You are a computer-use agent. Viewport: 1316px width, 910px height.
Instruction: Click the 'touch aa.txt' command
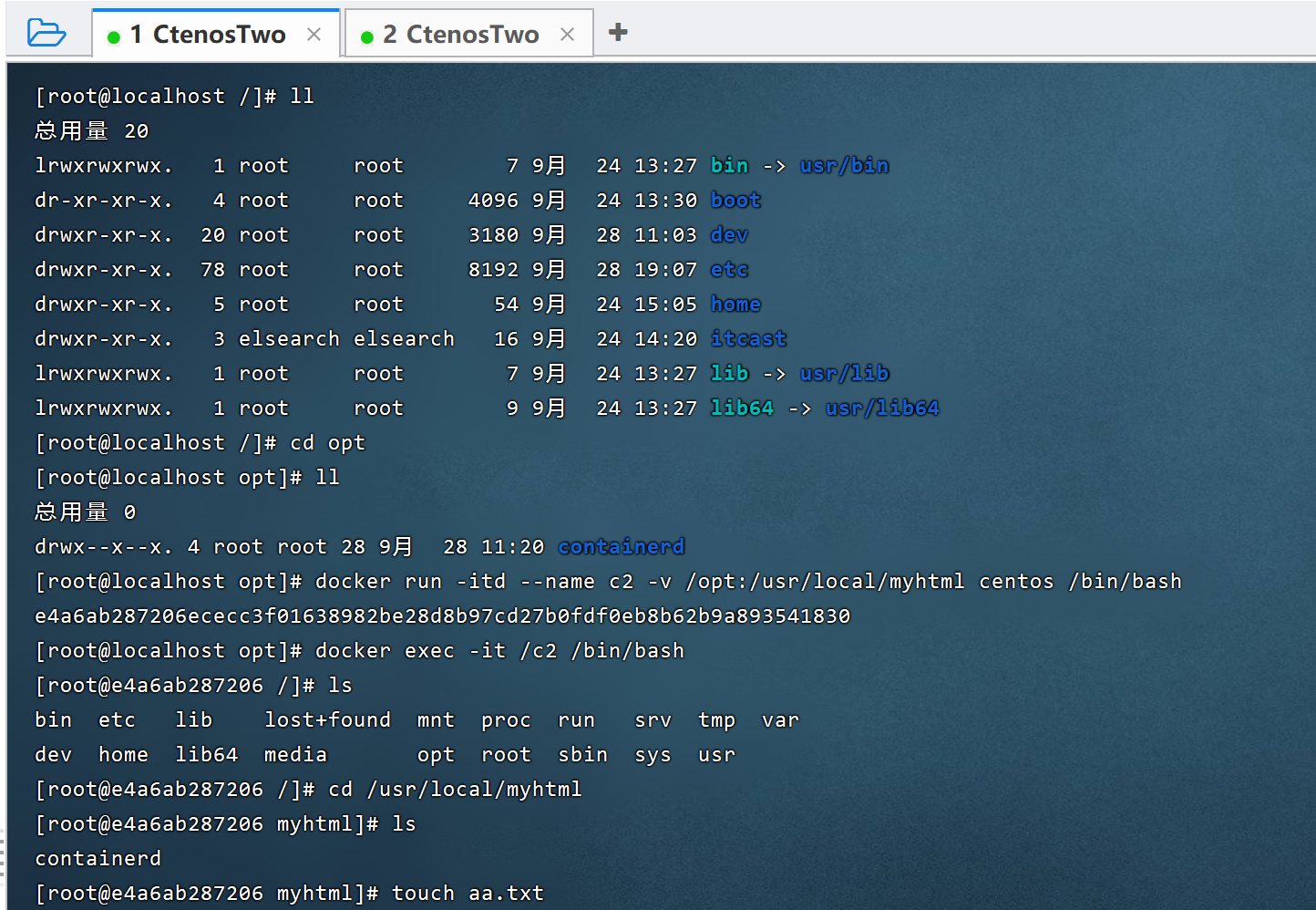tap(468, 893)
